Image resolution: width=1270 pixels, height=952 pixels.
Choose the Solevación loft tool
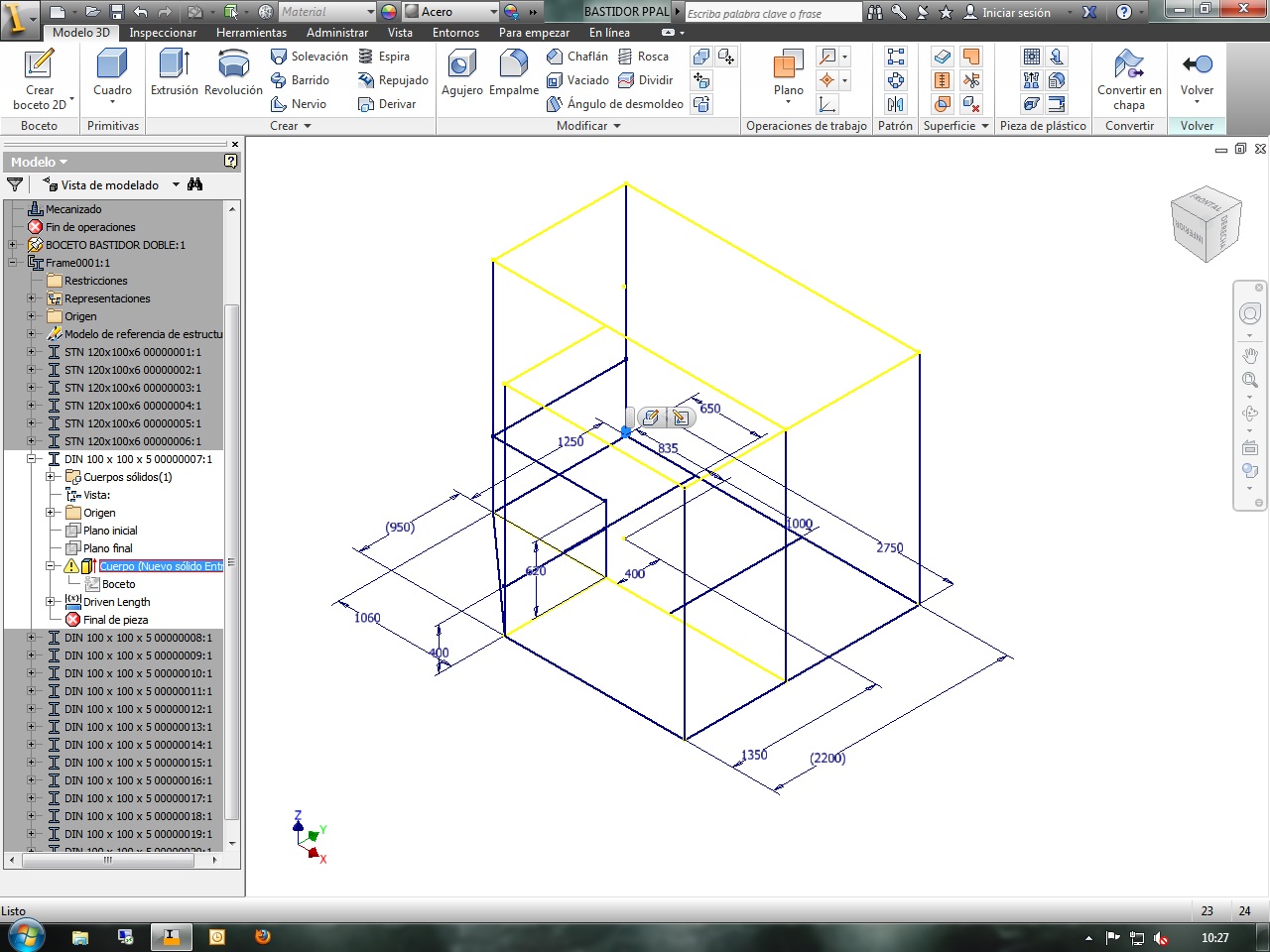309,57
